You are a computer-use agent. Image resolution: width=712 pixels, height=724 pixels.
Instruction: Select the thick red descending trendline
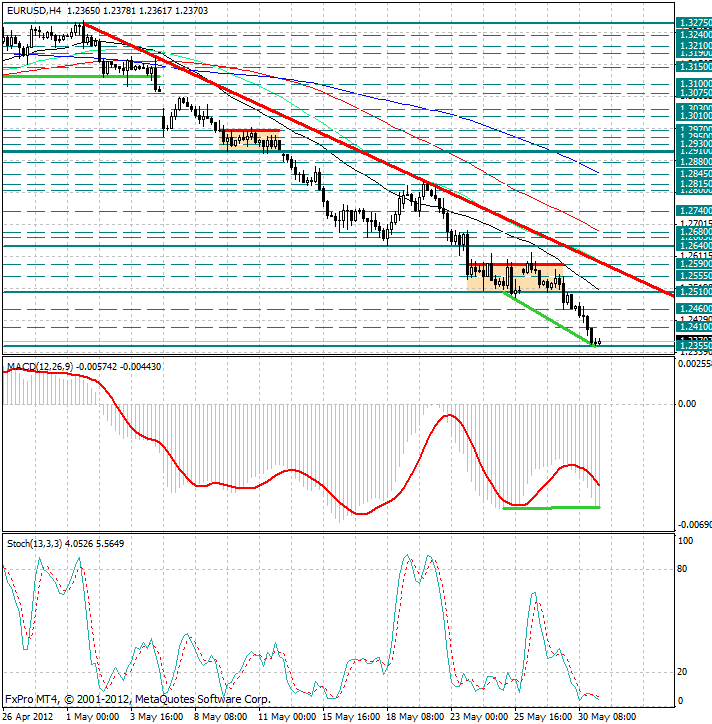click(x=379, y=159)
